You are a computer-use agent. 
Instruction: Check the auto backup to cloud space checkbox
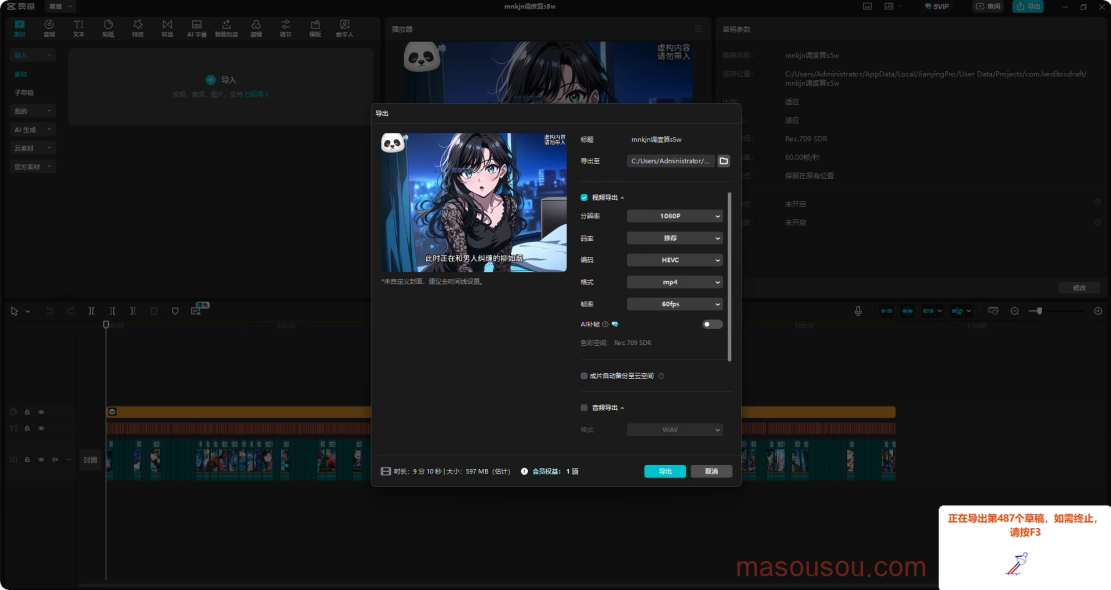(x=584, y=376)
